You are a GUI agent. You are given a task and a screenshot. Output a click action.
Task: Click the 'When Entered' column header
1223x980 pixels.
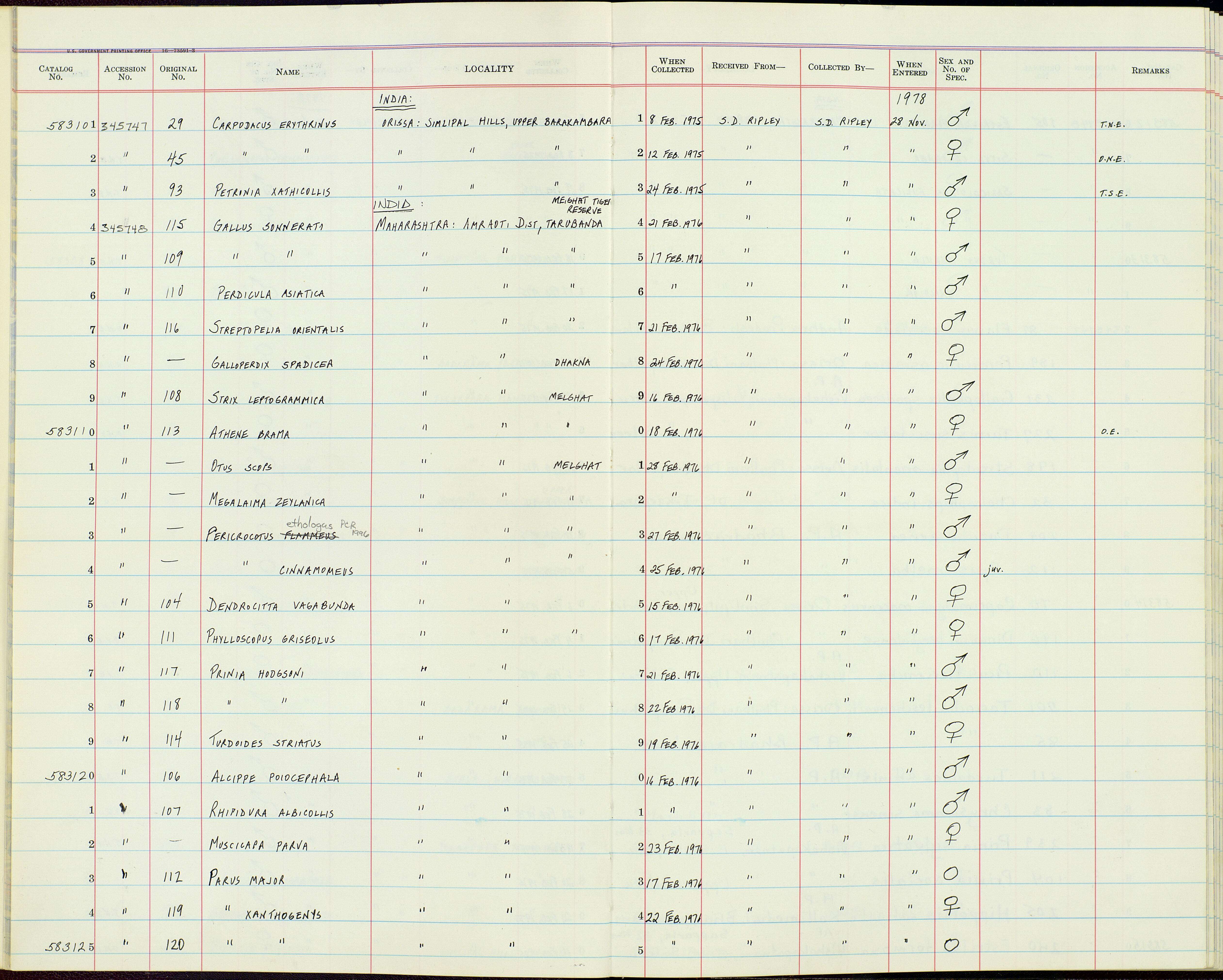[909, 69]
